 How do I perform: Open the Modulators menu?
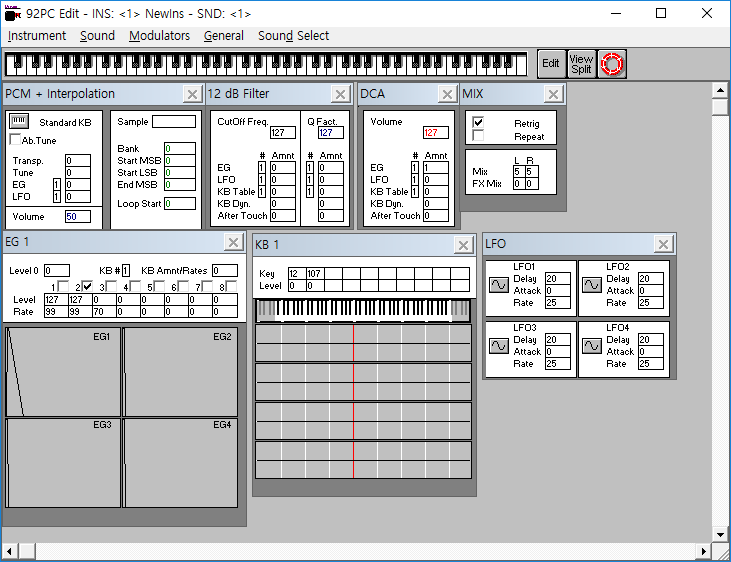point(159,36)
